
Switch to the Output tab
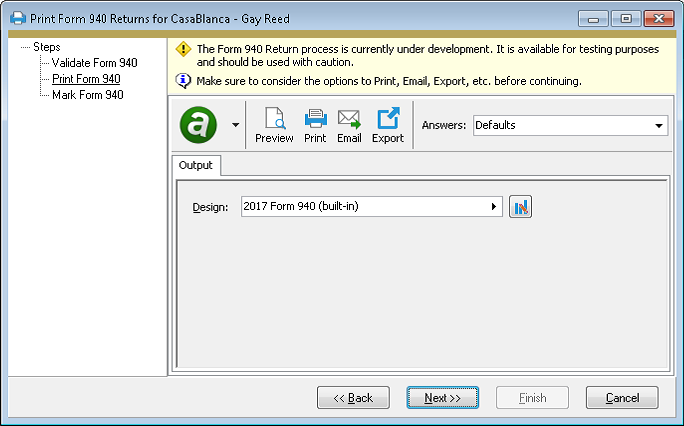[x=196, y=165]
